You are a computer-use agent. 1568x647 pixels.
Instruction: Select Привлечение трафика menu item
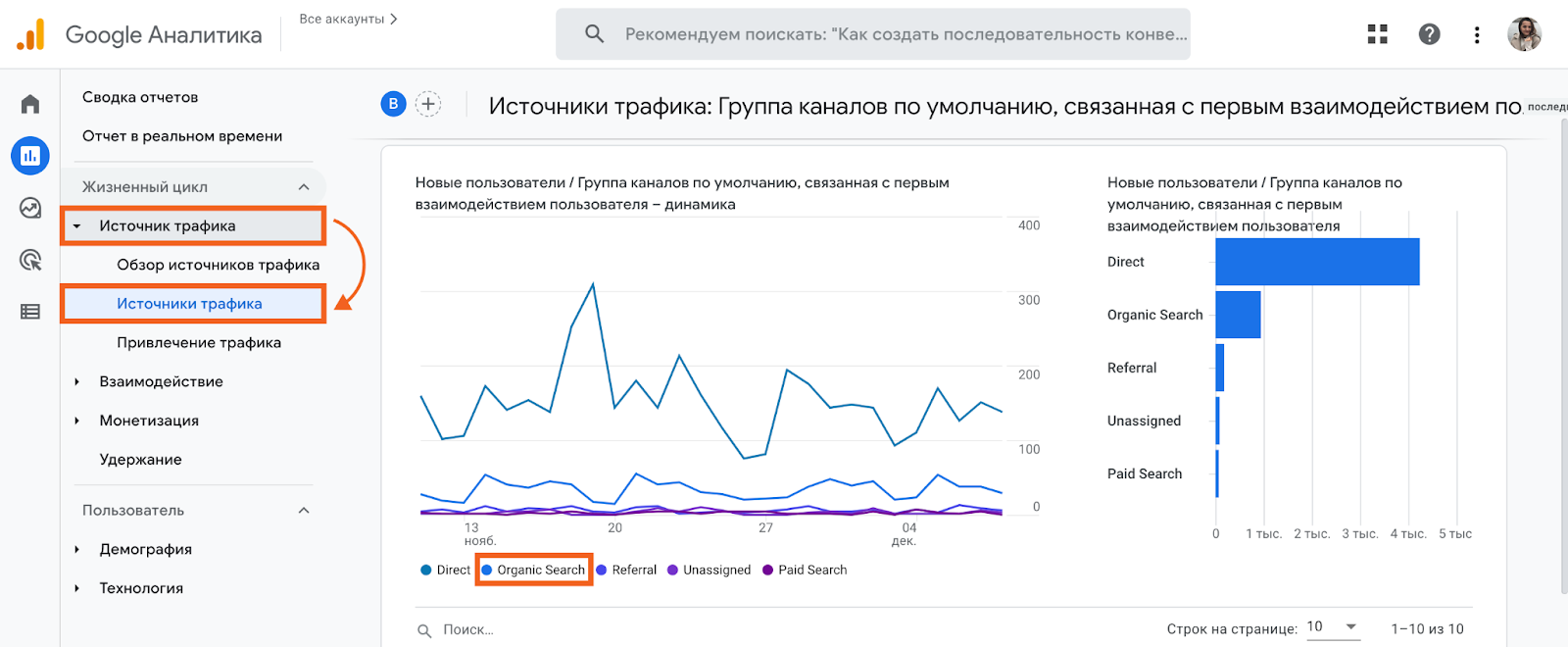pos(199,343)
